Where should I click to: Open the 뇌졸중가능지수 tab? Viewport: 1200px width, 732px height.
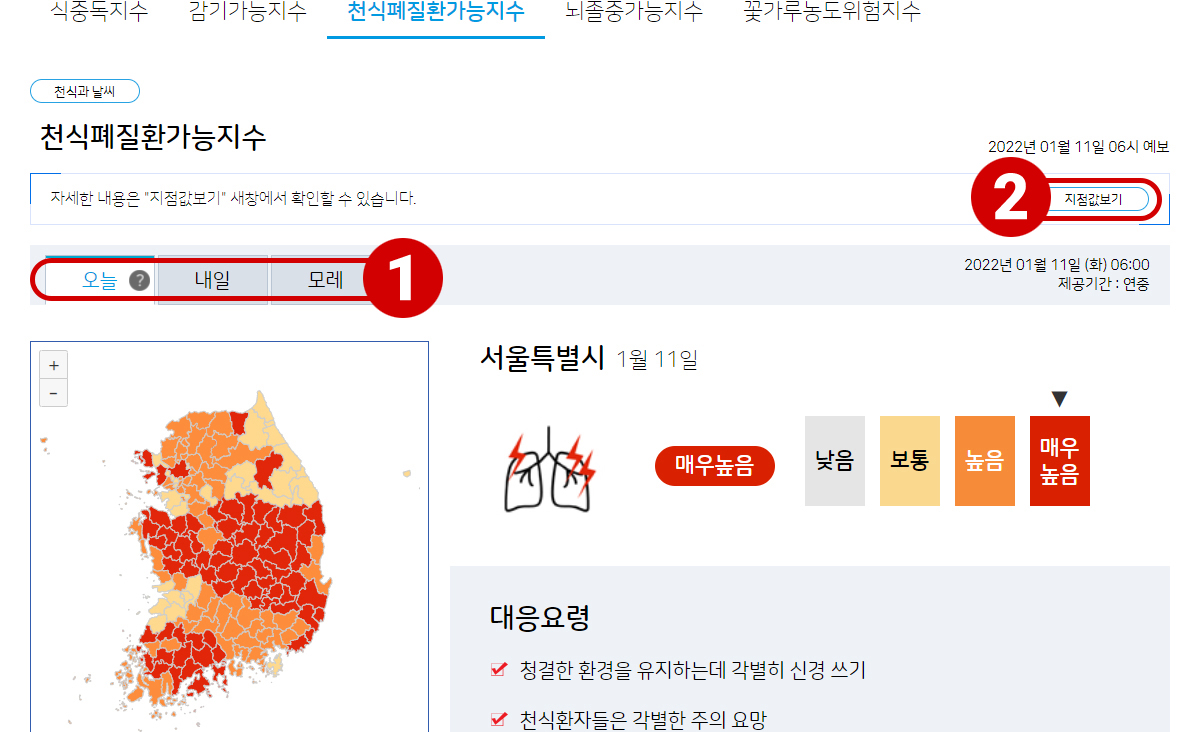coord(634,12)
